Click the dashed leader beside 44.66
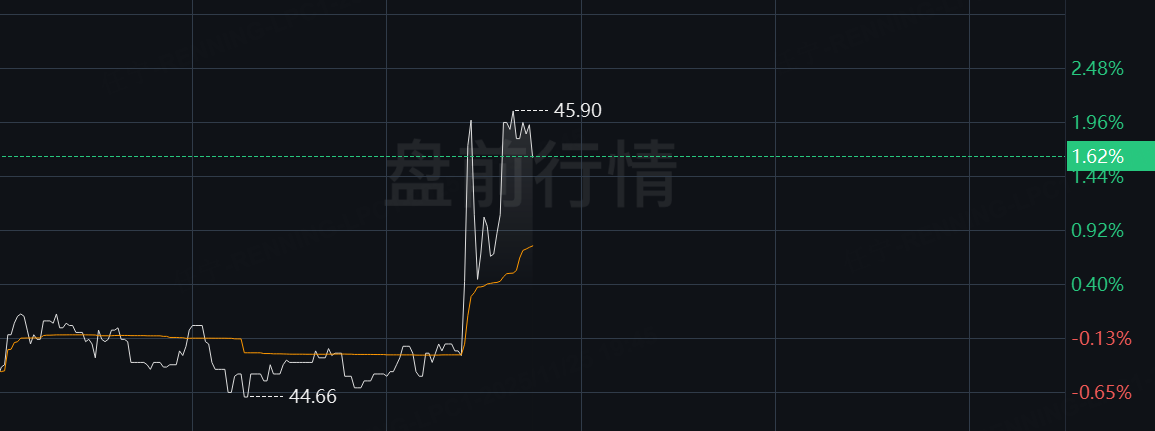This screenshot has width=1155, height=431. [265, 396]
